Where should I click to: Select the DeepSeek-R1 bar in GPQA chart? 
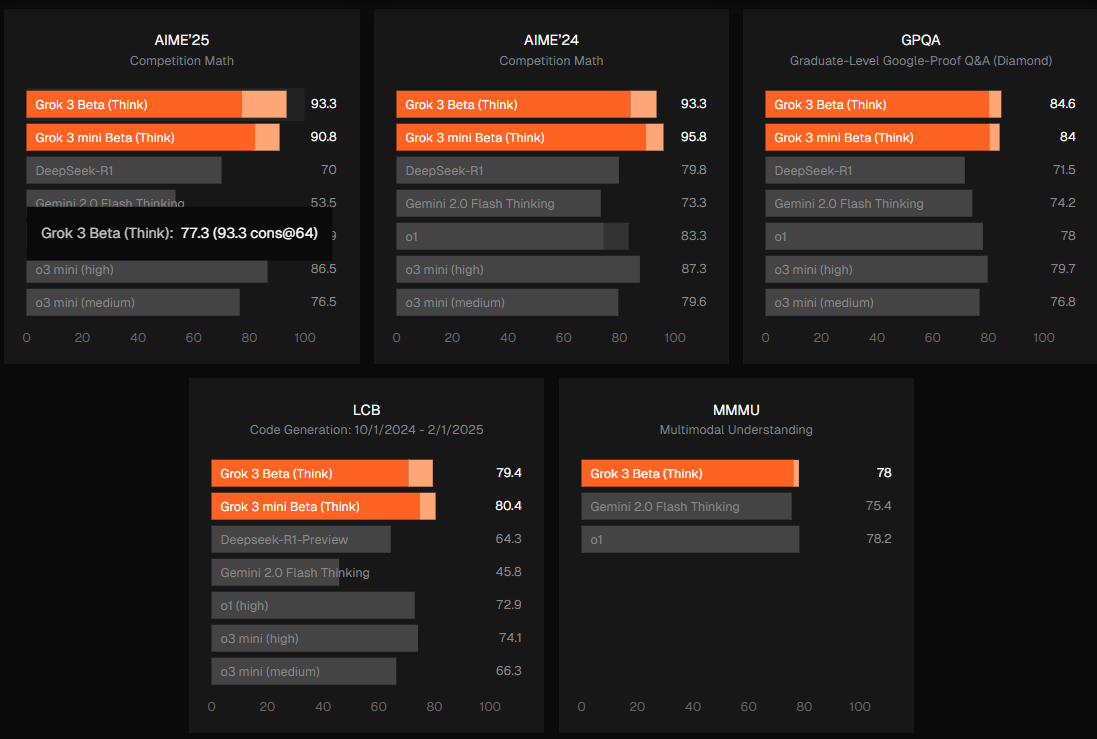tap(865, 170)
